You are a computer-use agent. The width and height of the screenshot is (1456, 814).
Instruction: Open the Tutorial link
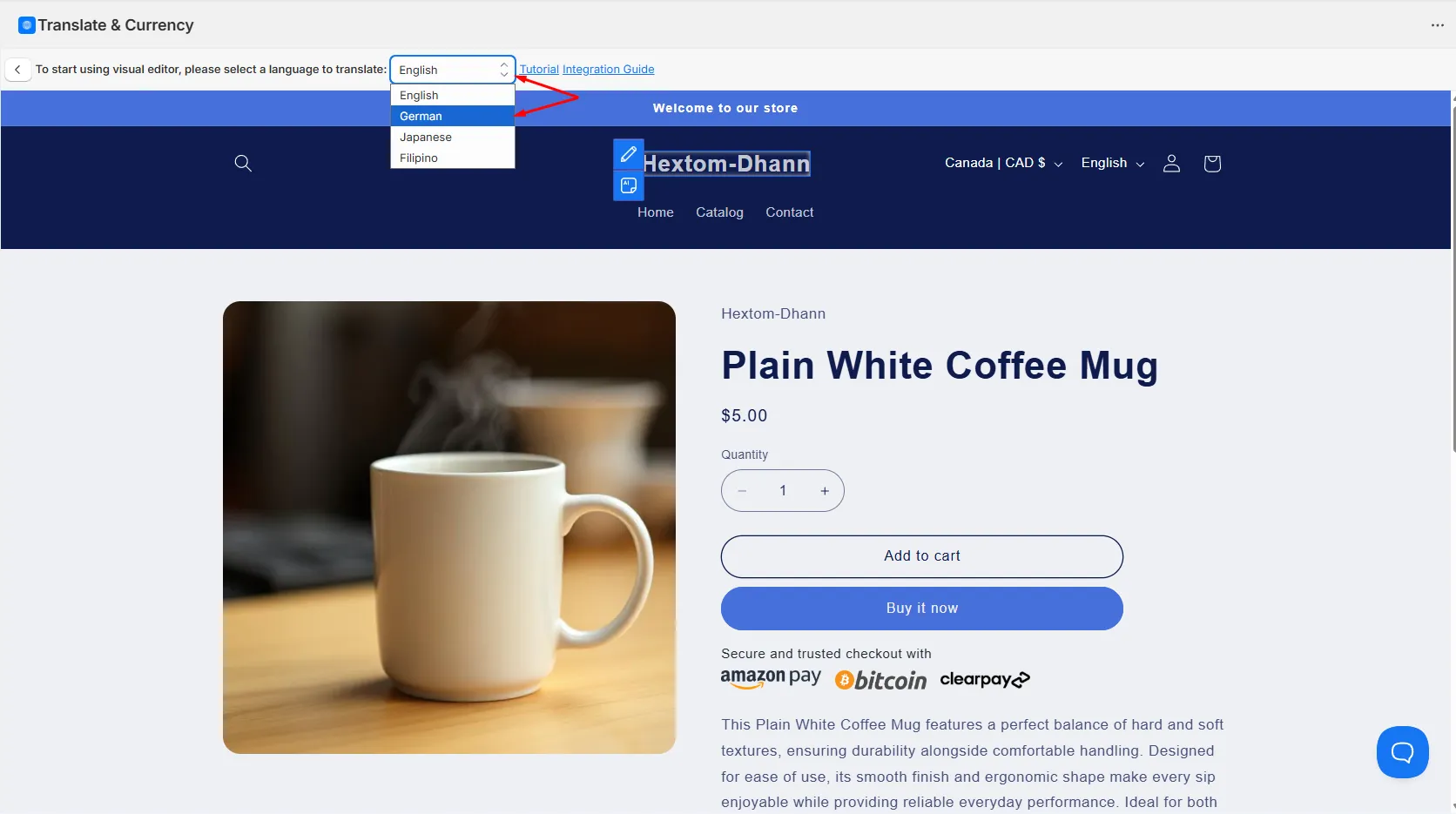[x=539, y=70]
